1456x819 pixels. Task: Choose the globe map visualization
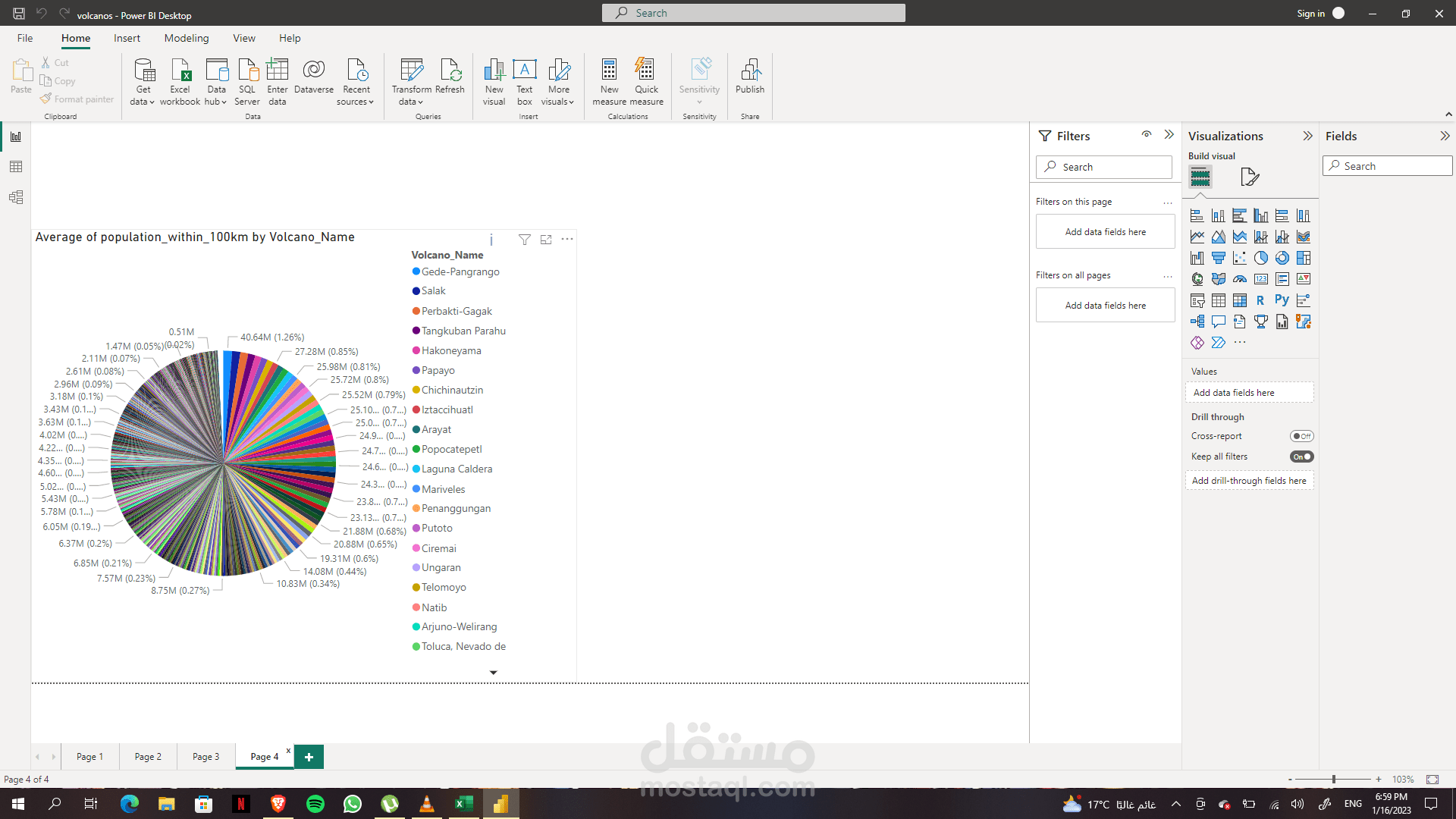coord(1197,279)
